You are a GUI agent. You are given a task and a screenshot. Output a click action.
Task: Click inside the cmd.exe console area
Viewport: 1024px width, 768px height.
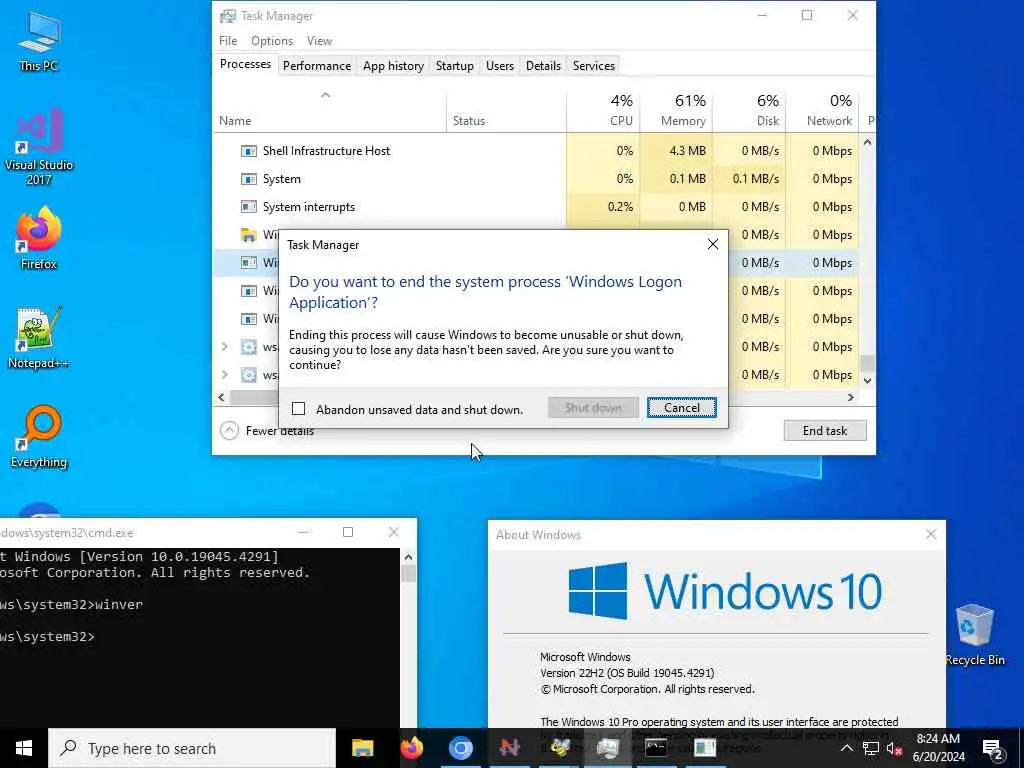click(199, 638)
